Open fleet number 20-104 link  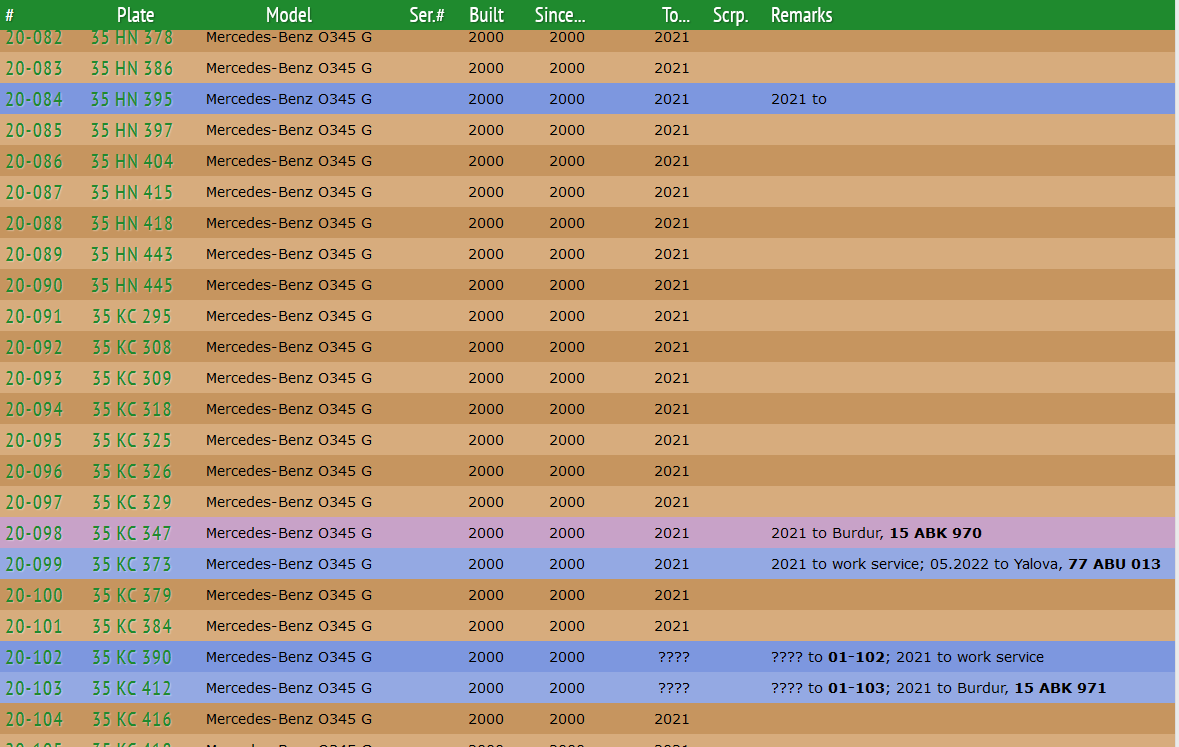coord(34,719)
